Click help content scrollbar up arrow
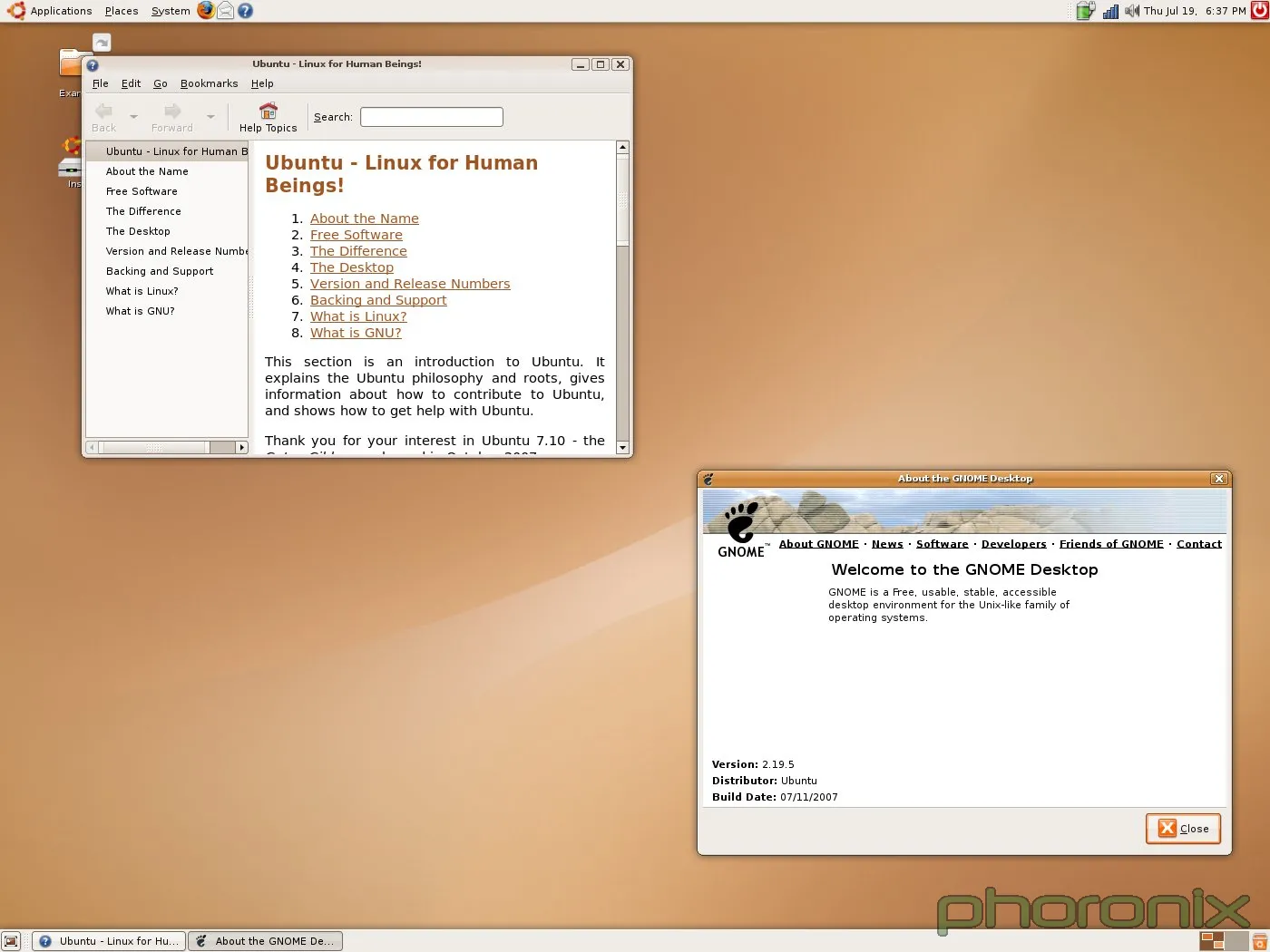Image resolution: width=1270 pixels, height=952 pixels. [x=622, y=147]
